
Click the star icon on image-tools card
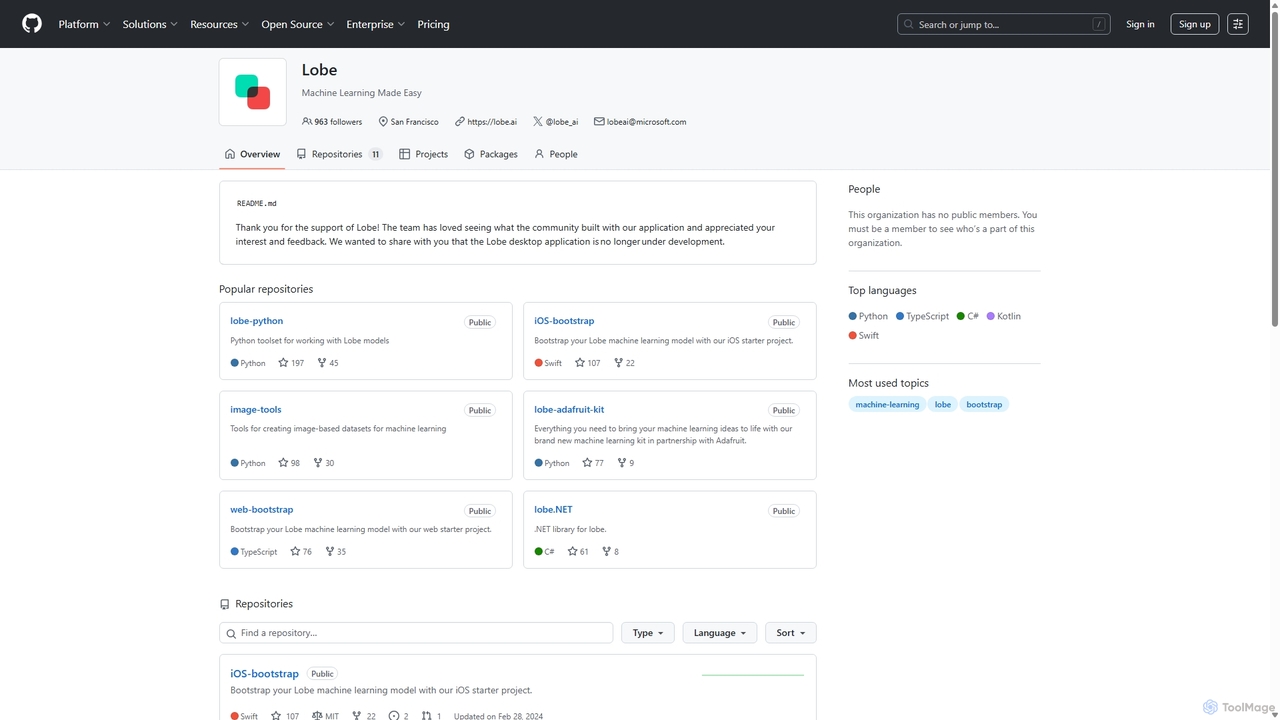coord(283,463)
